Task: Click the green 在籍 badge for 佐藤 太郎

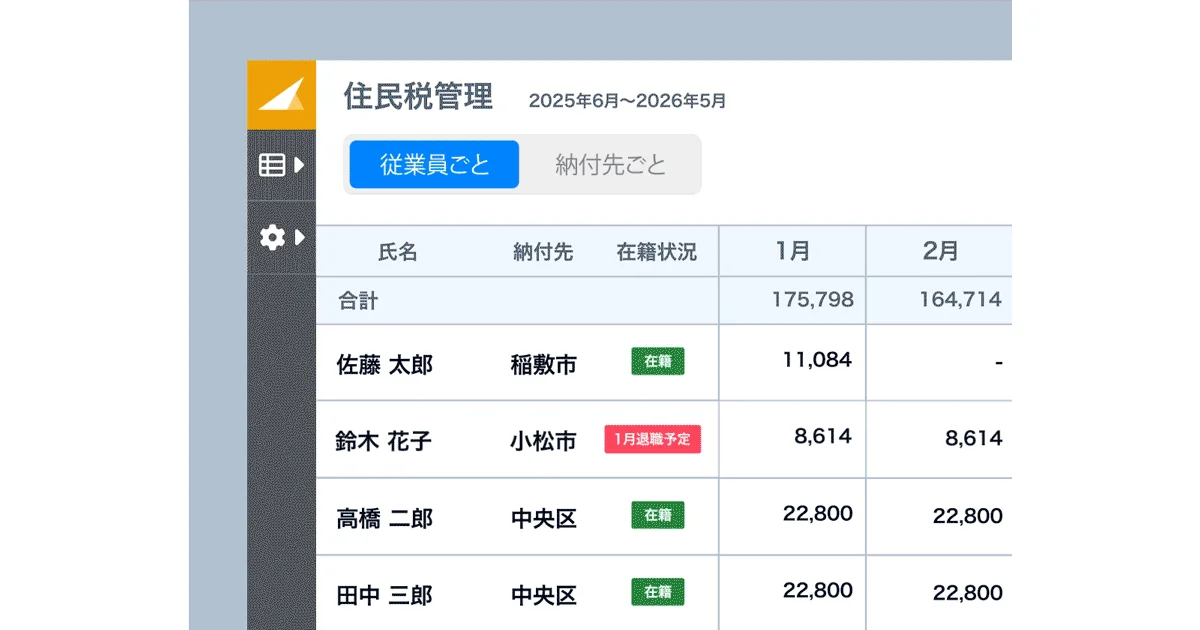Action: [656, 363]
